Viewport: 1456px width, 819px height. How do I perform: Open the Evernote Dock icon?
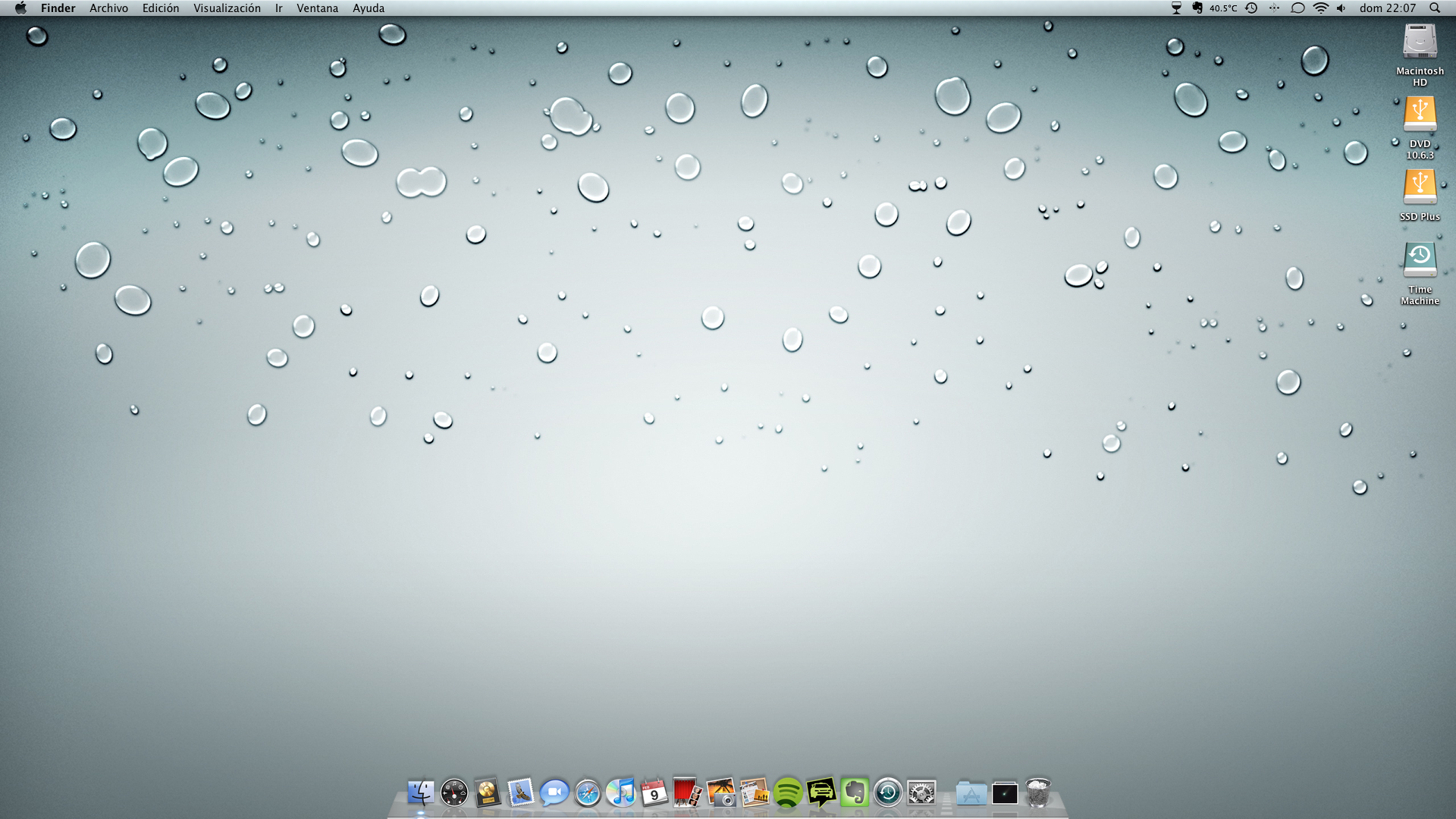click(x=855, y=793)
